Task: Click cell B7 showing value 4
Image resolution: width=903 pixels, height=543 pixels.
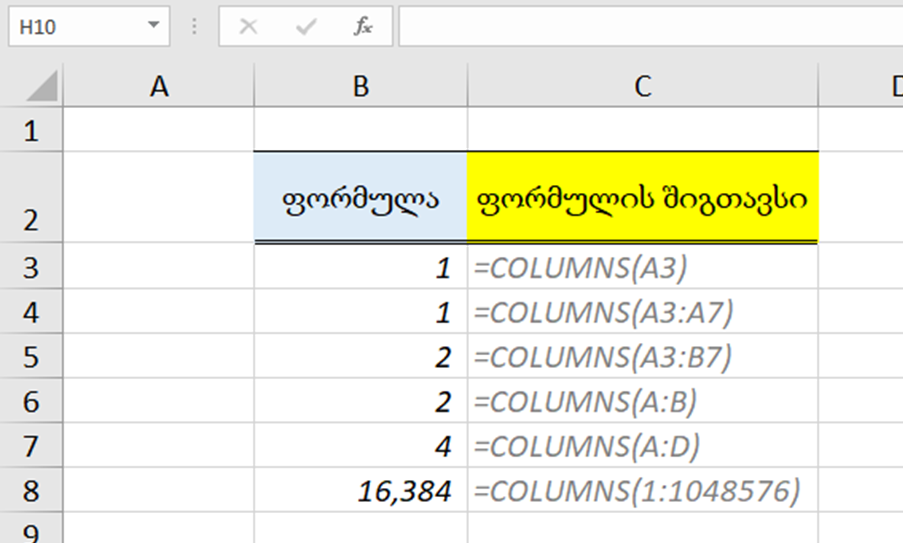Action: [361, 445]
